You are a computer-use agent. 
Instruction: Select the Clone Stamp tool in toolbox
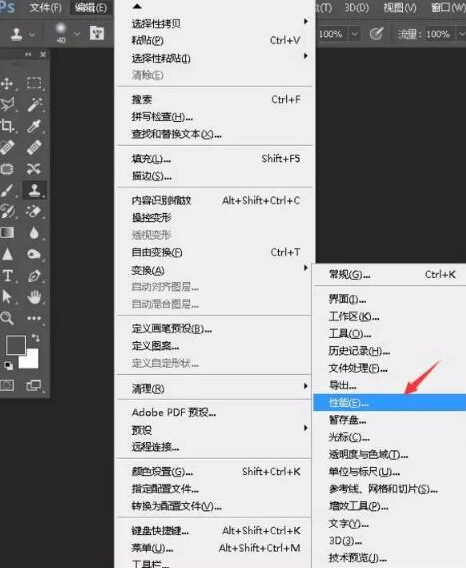(34, 190)
